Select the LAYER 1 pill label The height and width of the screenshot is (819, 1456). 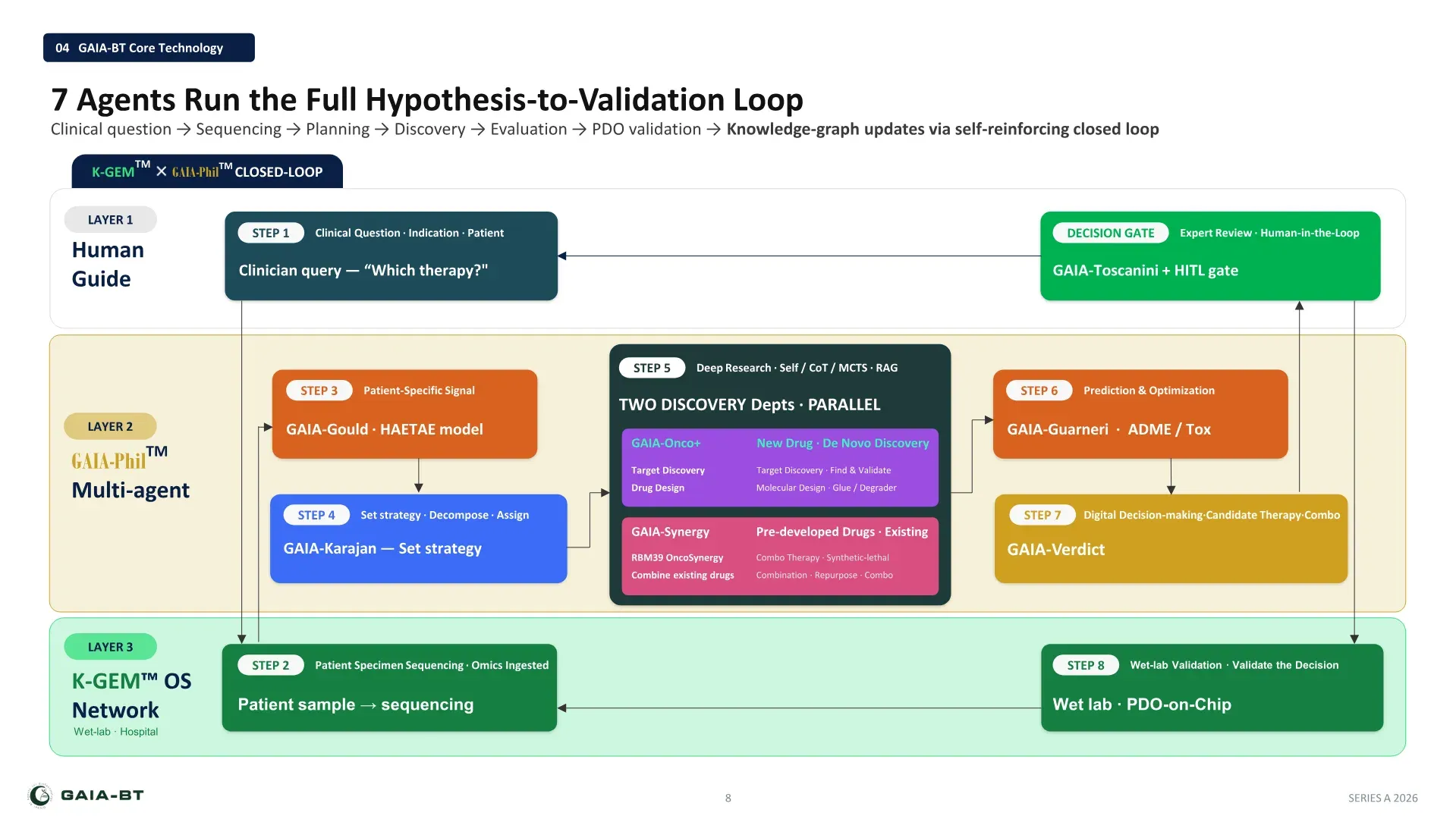[x=111, y=220]
